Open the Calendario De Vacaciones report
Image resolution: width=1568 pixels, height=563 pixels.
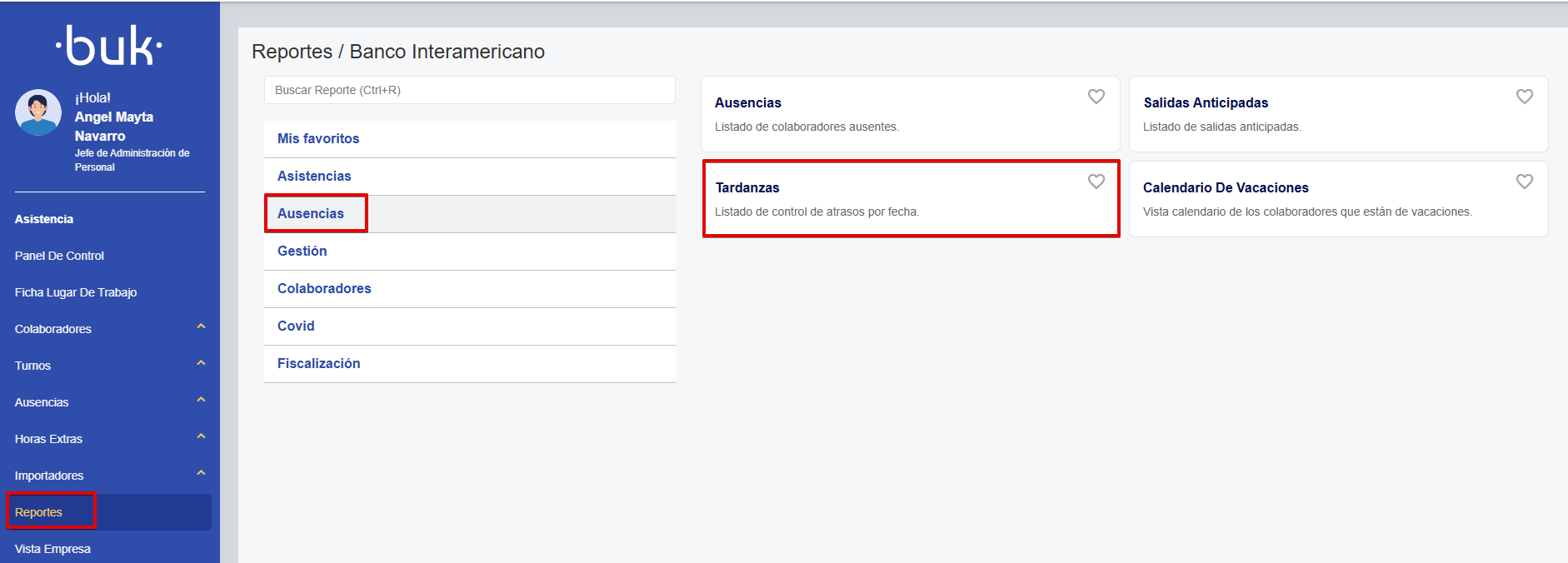click(x=1225, y=188)
